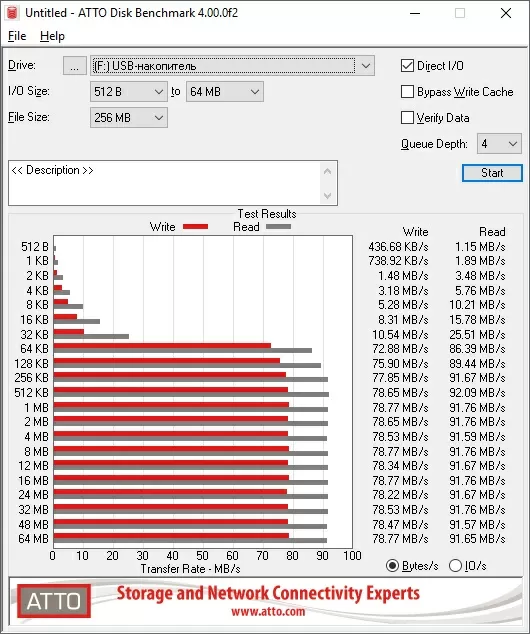The image size is (530, 634).
Task: Click the gray Read legend swatch
Action: (278, 227)
